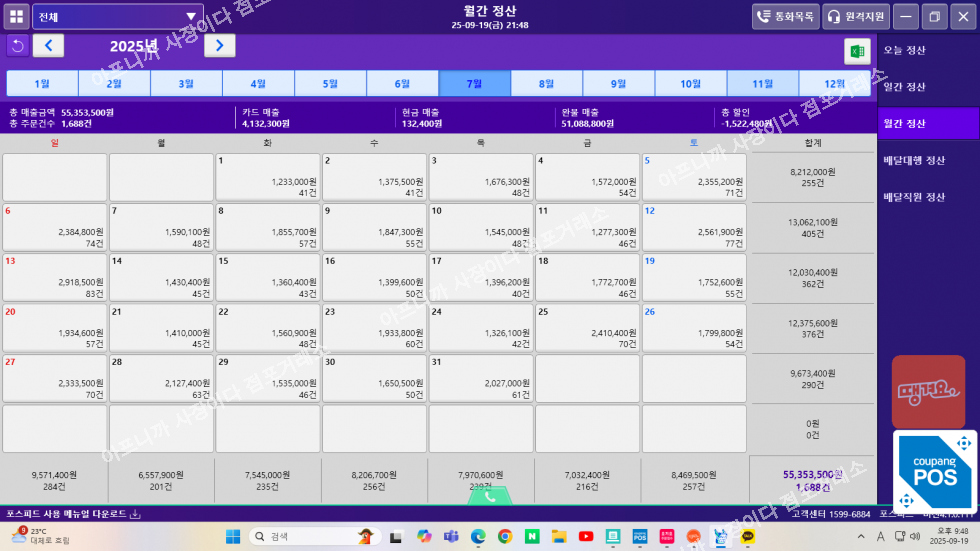Viewport: 980px width, 551px height.
Task: Switch to the 12월 month tab
Action: coord(835,84)
